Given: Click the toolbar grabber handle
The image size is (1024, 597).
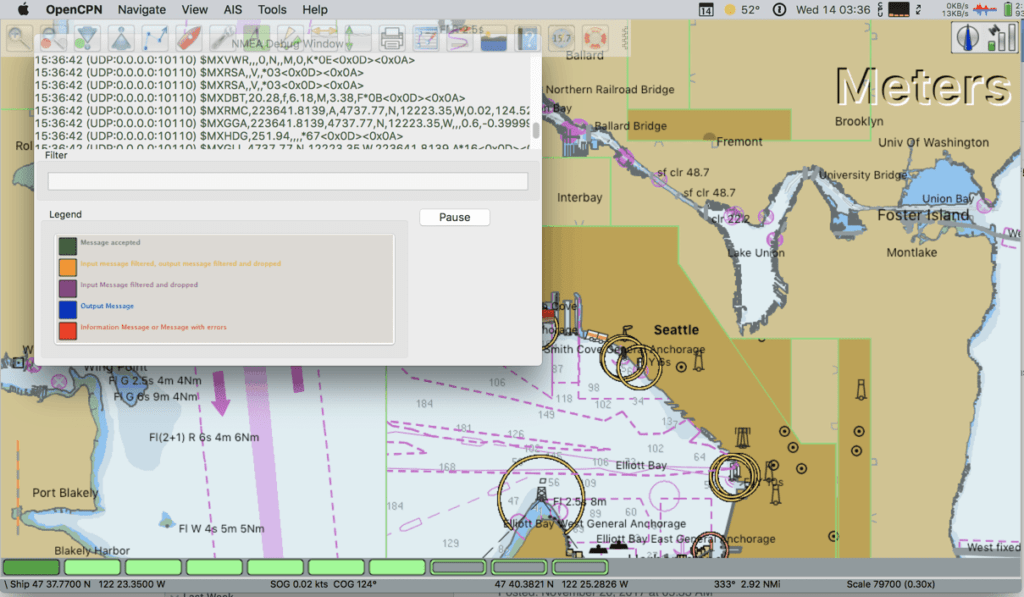Looking at the screenshot, I should 625,39.
